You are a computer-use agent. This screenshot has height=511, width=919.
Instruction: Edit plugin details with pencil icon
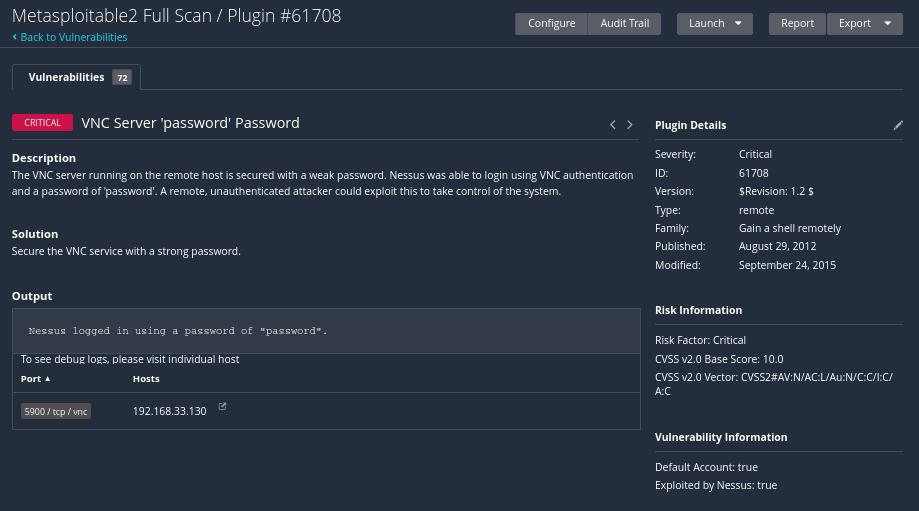(x=898, y=125)
